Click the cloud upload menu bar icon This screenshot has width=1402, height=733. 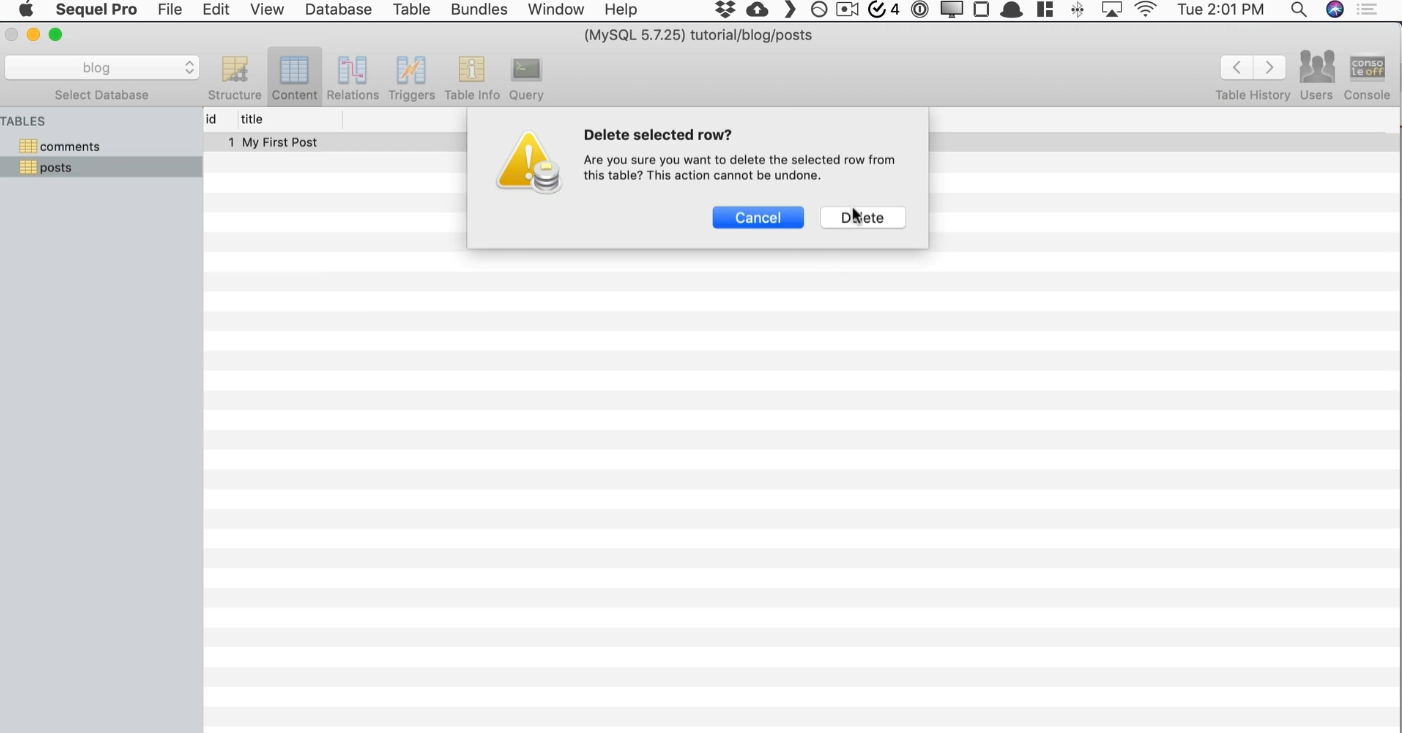[758, 10]
